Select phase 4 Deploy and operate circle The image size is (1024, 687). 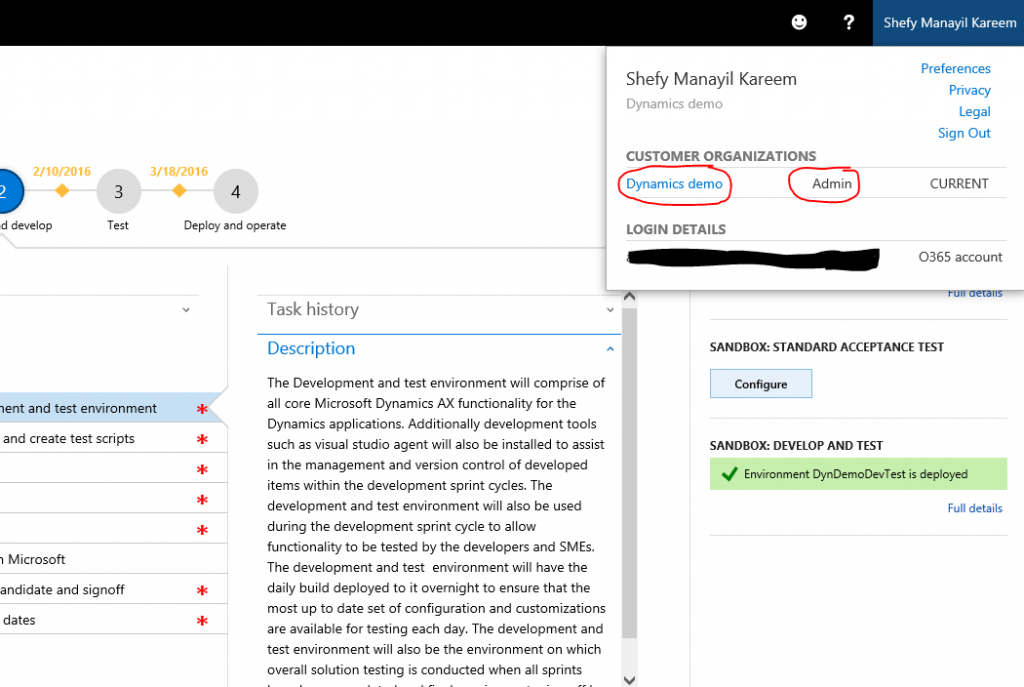click(x=235, y=191)
